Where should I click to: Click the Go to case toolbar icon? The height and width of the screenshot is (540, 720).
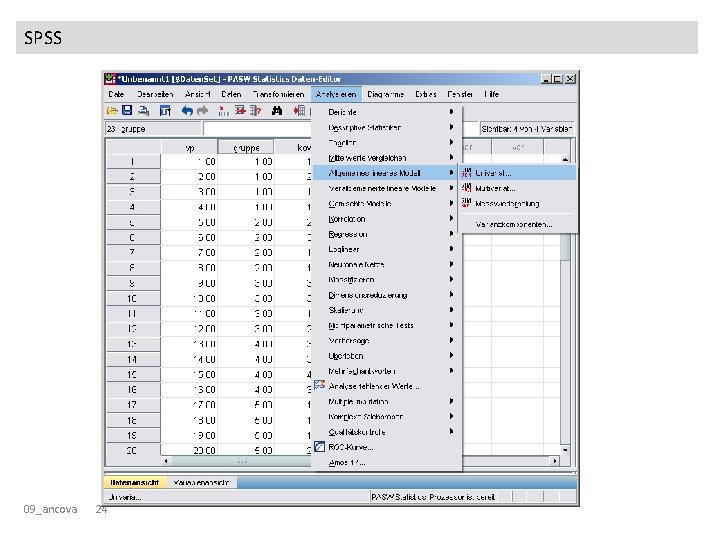pyautogui.click(x=224, y=111)
